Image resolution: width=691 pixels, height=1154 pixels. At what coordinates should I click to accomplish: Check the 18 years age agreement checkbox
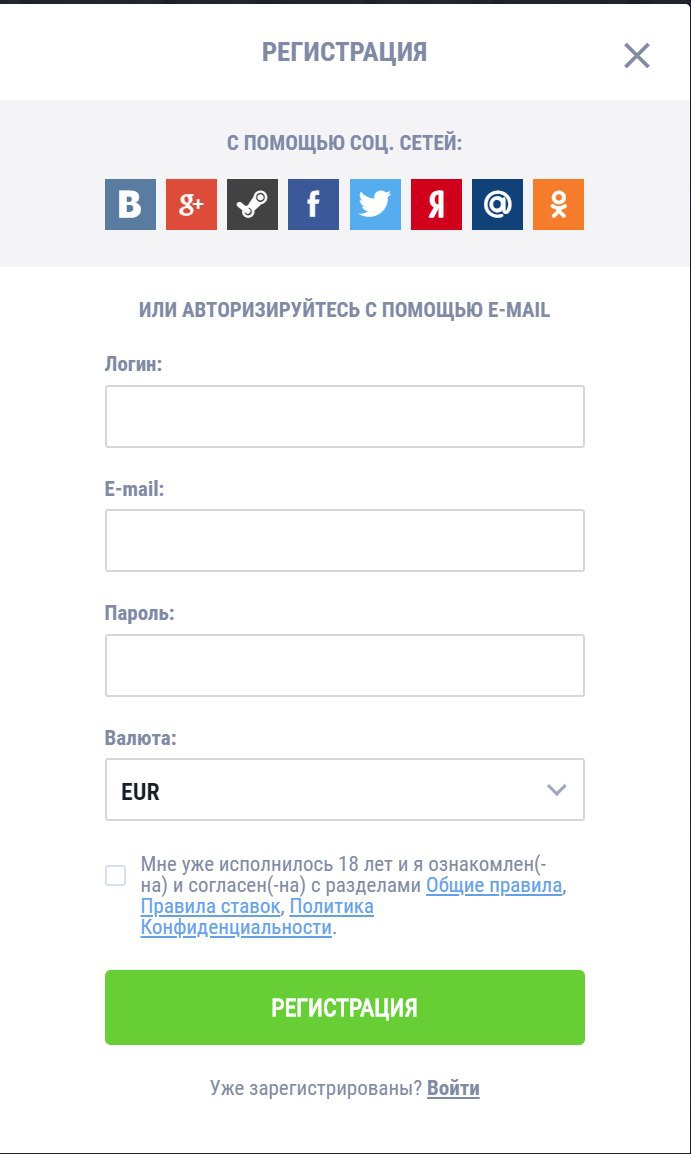(x=116, y=876)
